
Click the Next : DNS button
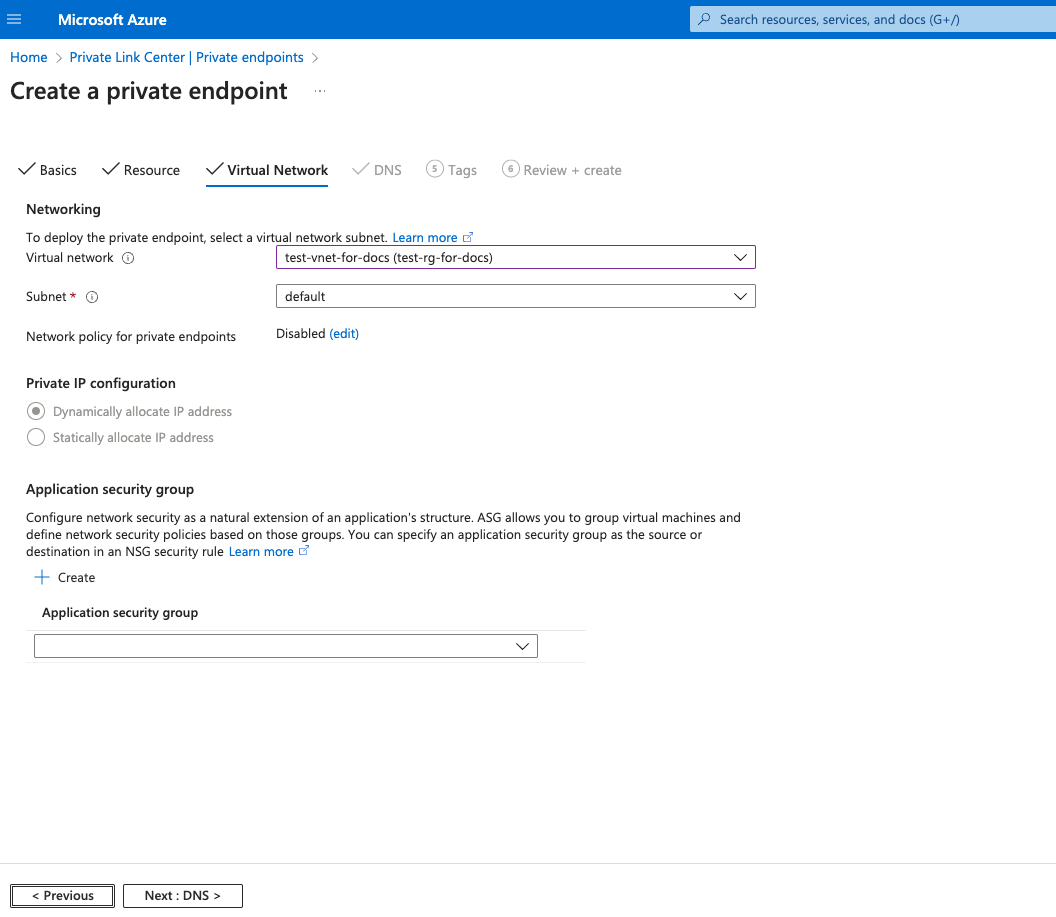(x=182, y=895)
